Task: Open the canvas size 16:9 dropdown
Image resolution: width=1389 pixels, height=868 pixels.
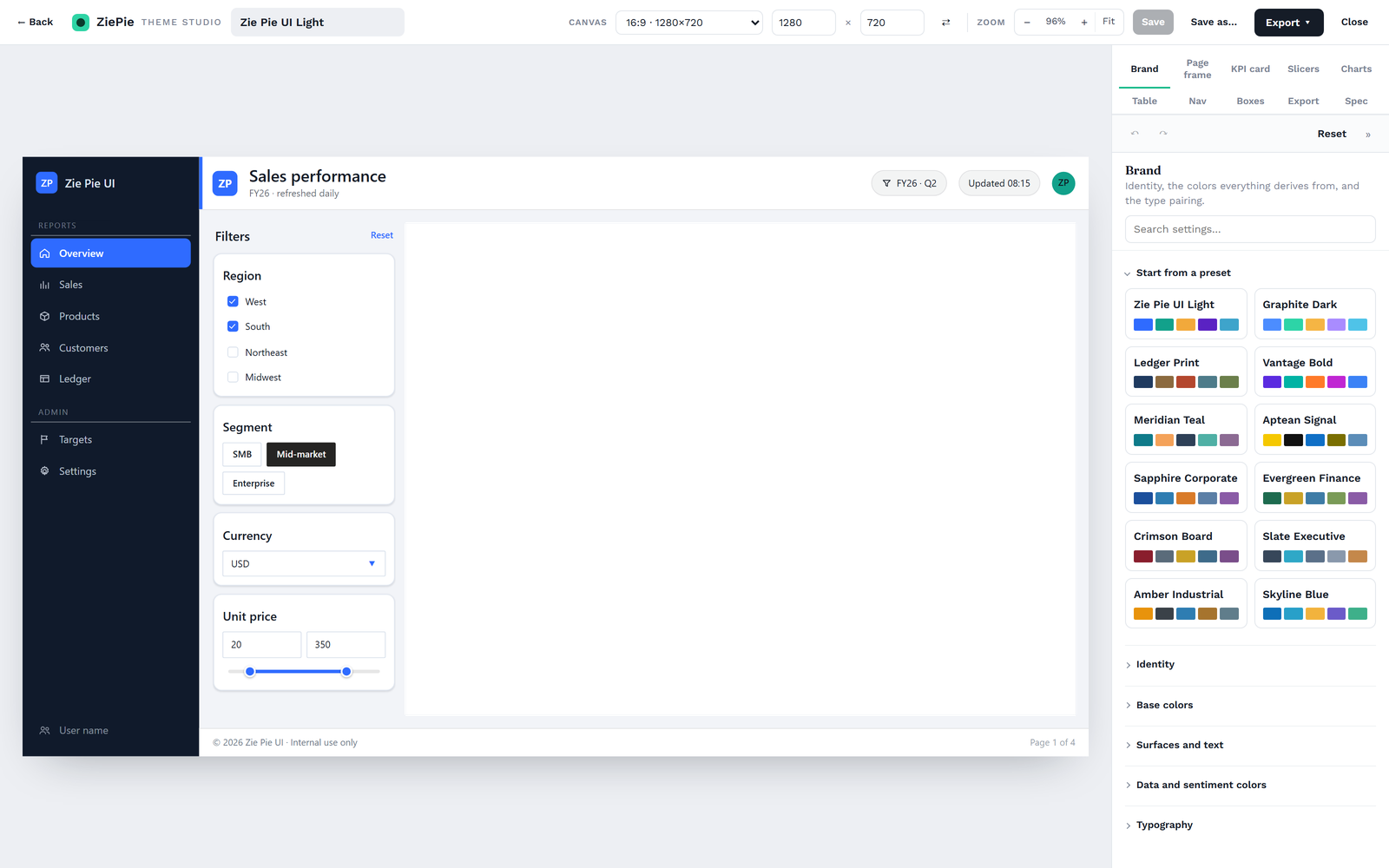Action: [x=689, y=23]
